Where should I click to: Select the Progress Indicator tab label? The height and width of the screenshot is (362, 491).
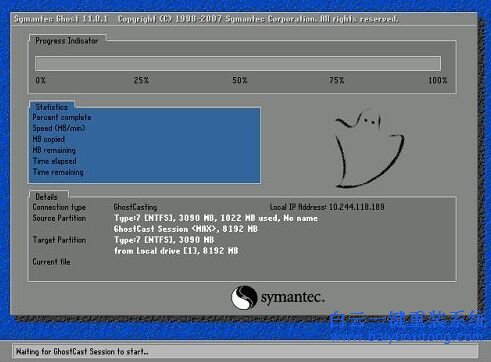point(67,41)
